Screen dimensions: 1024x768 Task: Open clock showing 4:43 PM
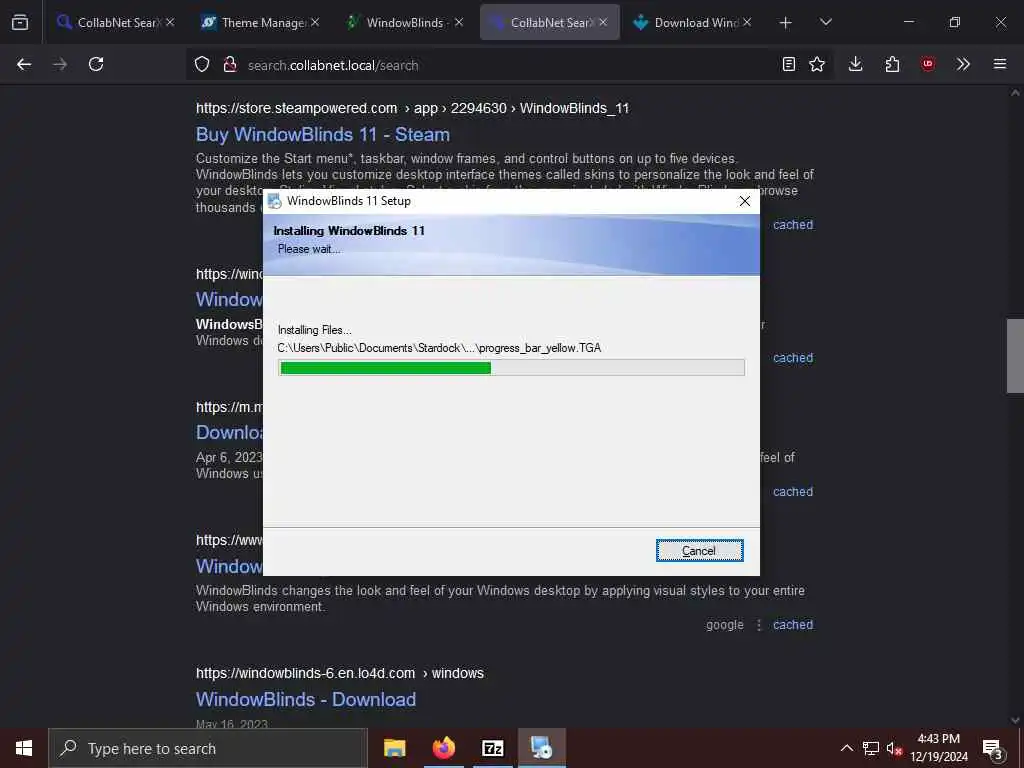click(938, 748)
